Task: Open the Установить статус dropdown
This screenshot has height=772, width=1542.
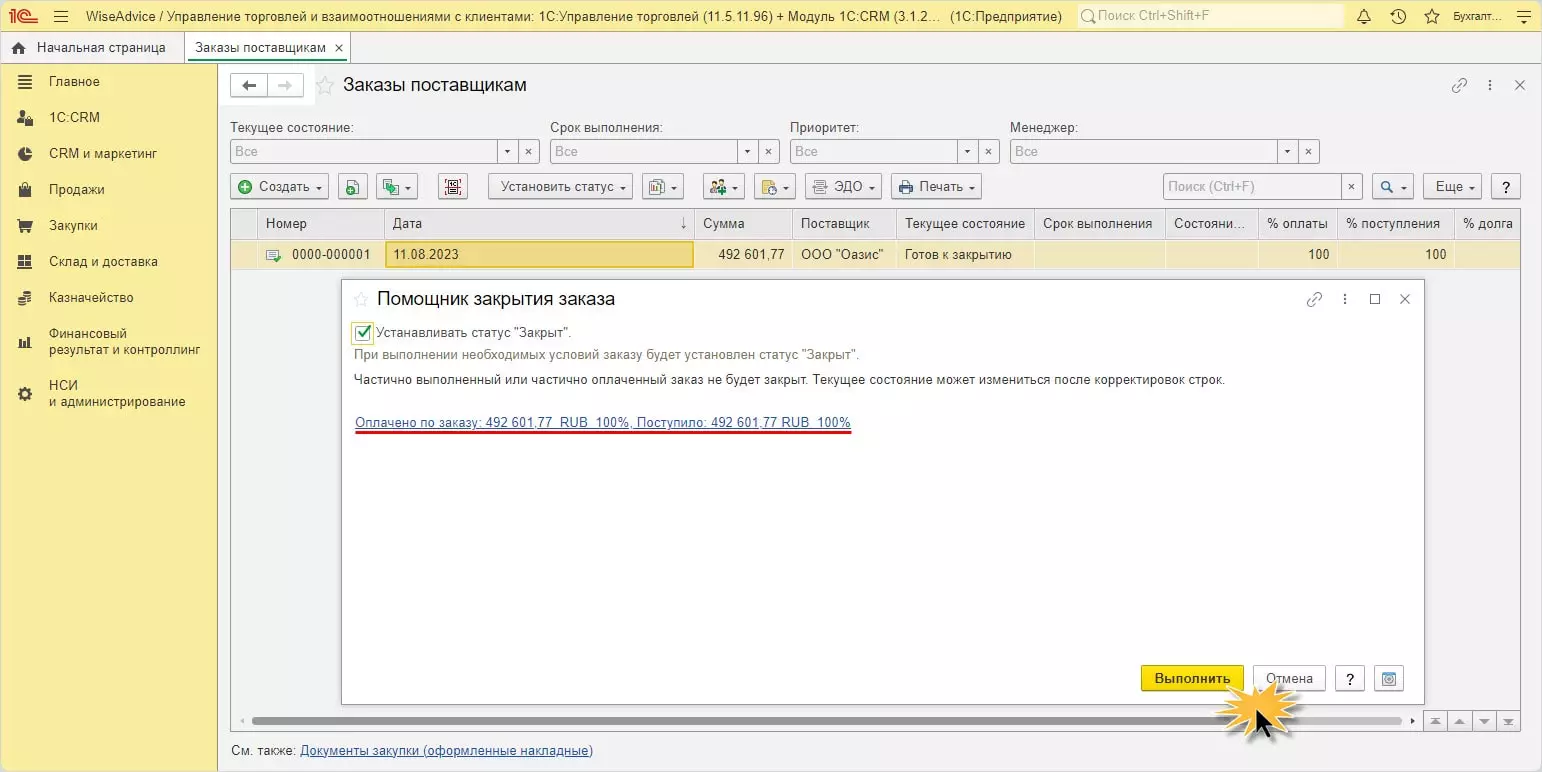Action: pyautogui.click(x=560, y=187)
